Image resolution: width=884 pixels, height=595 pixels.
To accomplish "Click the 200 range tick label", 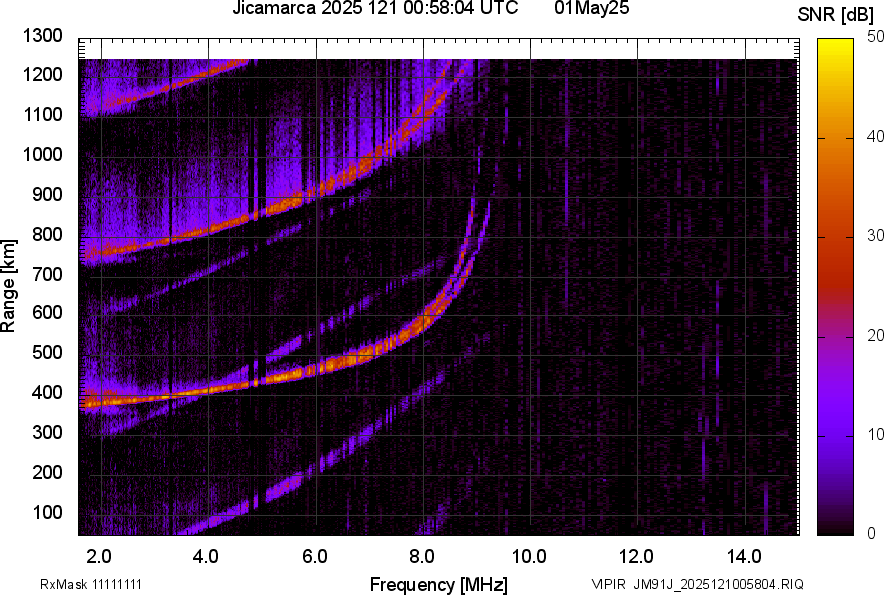I will [47, 472].
